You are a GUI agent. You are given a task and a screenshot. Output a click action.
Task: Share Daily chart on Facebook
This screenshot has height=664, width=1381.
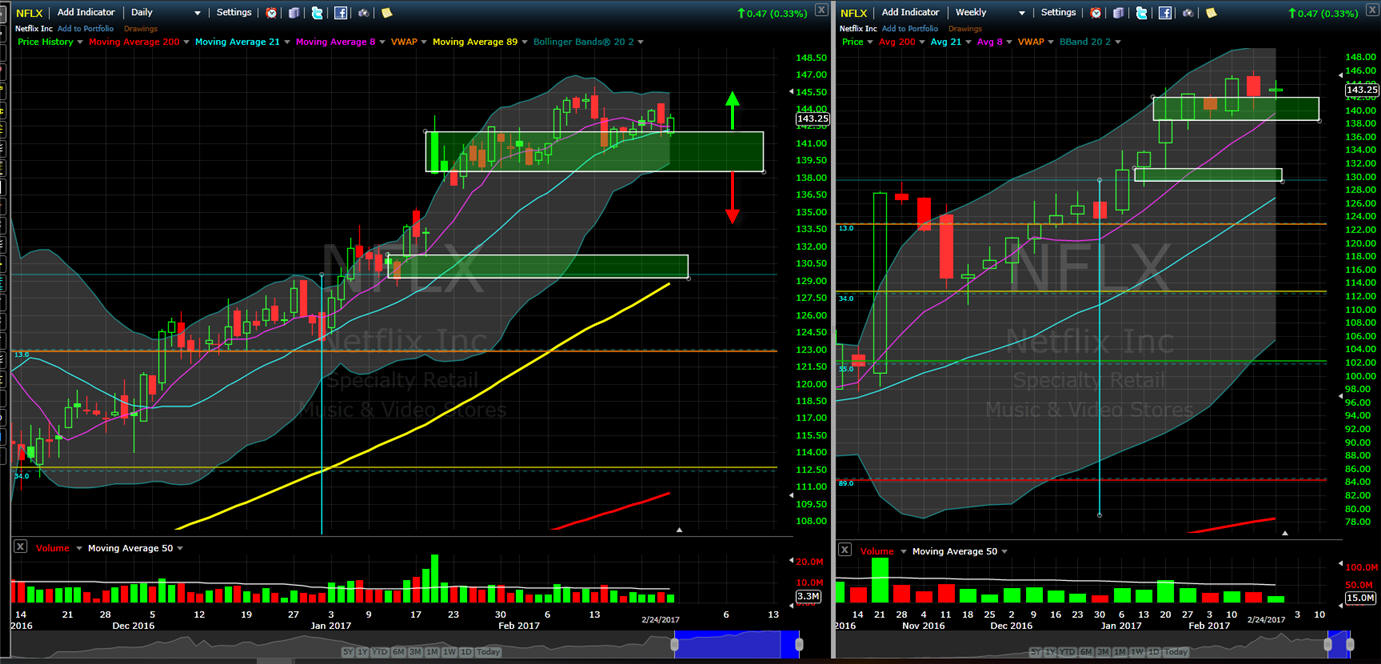click(x=341, y=13)
